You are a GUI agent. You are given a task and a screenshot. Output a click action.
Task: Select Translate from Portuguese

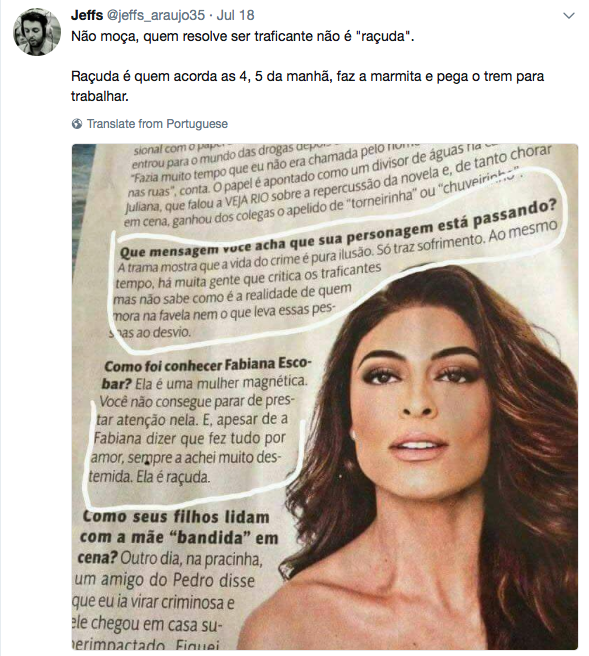157,124
